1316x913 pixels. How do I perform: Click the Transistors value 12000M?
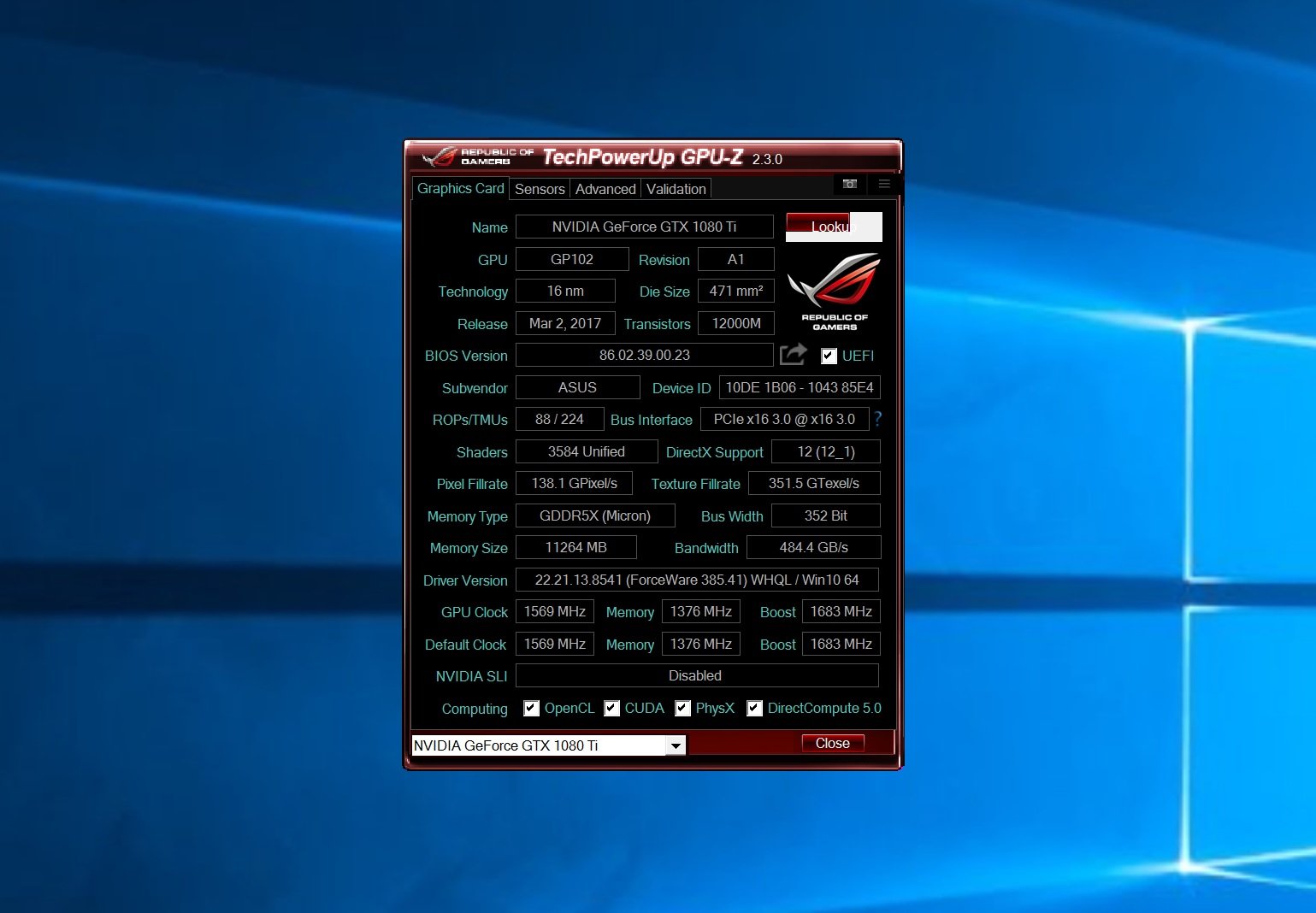point(736,323)
